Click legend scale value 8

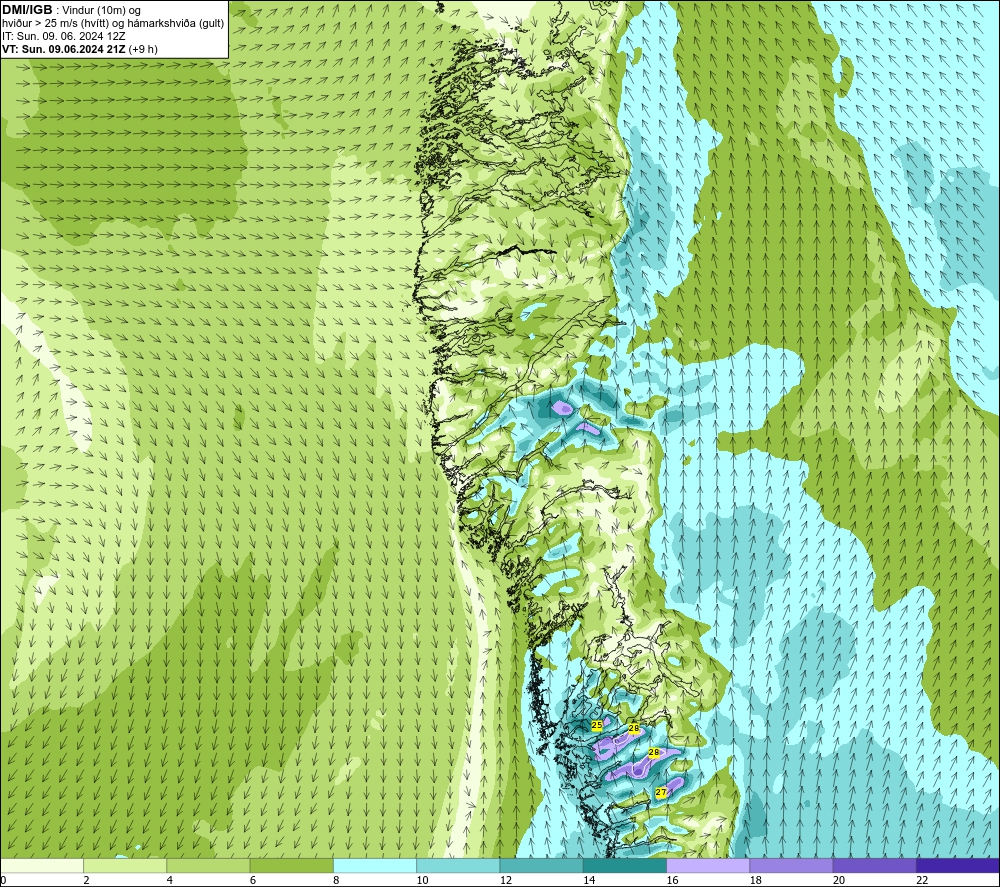[336, 881]
